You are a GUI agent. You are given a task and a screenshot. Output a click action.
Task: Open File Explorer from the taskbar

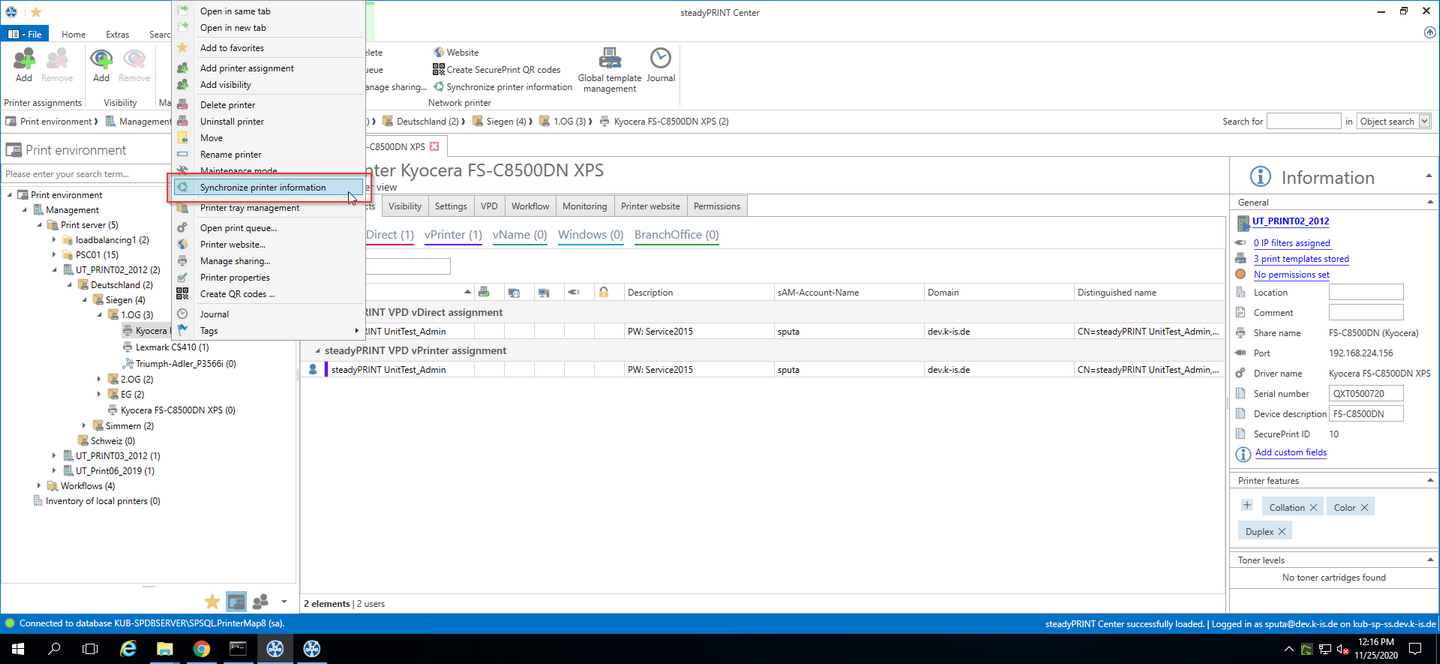tap(165, 649)
